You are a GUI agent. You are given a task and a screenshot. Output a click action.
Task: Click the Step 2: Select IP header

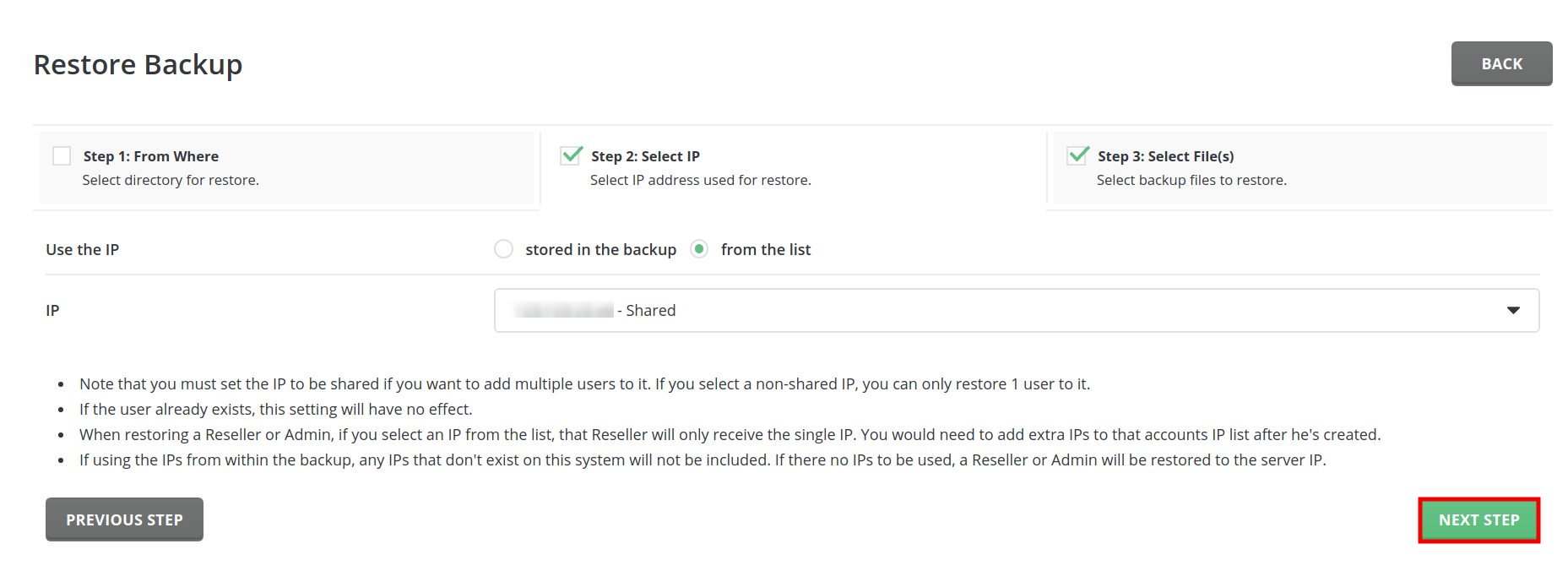[646, 155]
